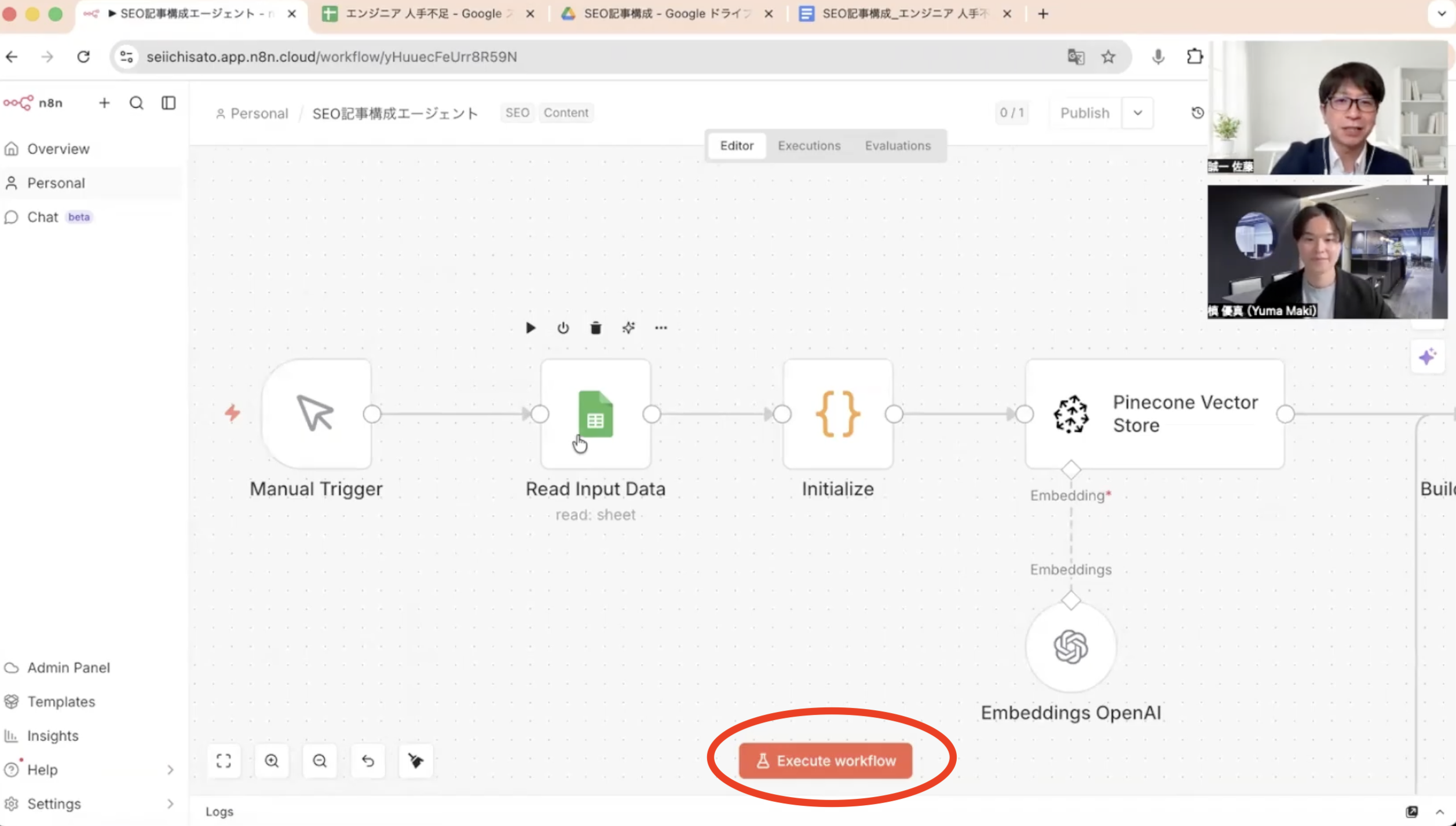The height and width of the screenshot is (826, 1456).
Task: Open AI assistant sparkle button on canvas
Action: pos(1428,357)
